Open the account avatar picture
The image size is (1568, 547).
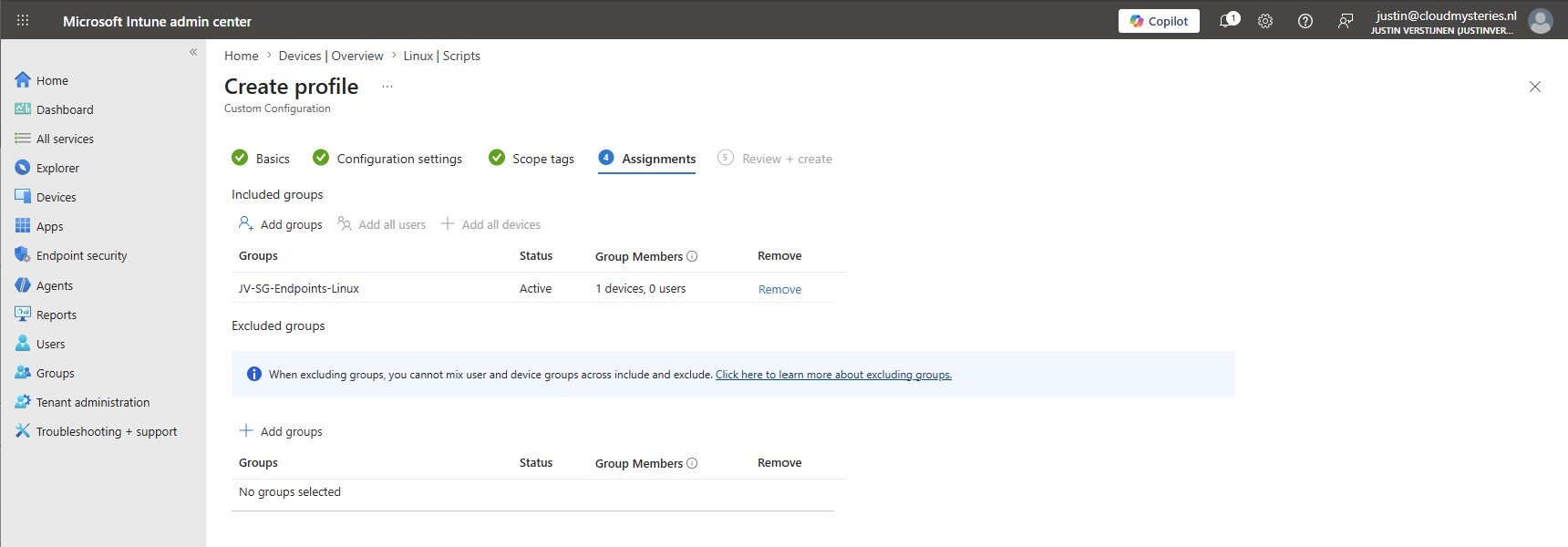click(1541, 21)
